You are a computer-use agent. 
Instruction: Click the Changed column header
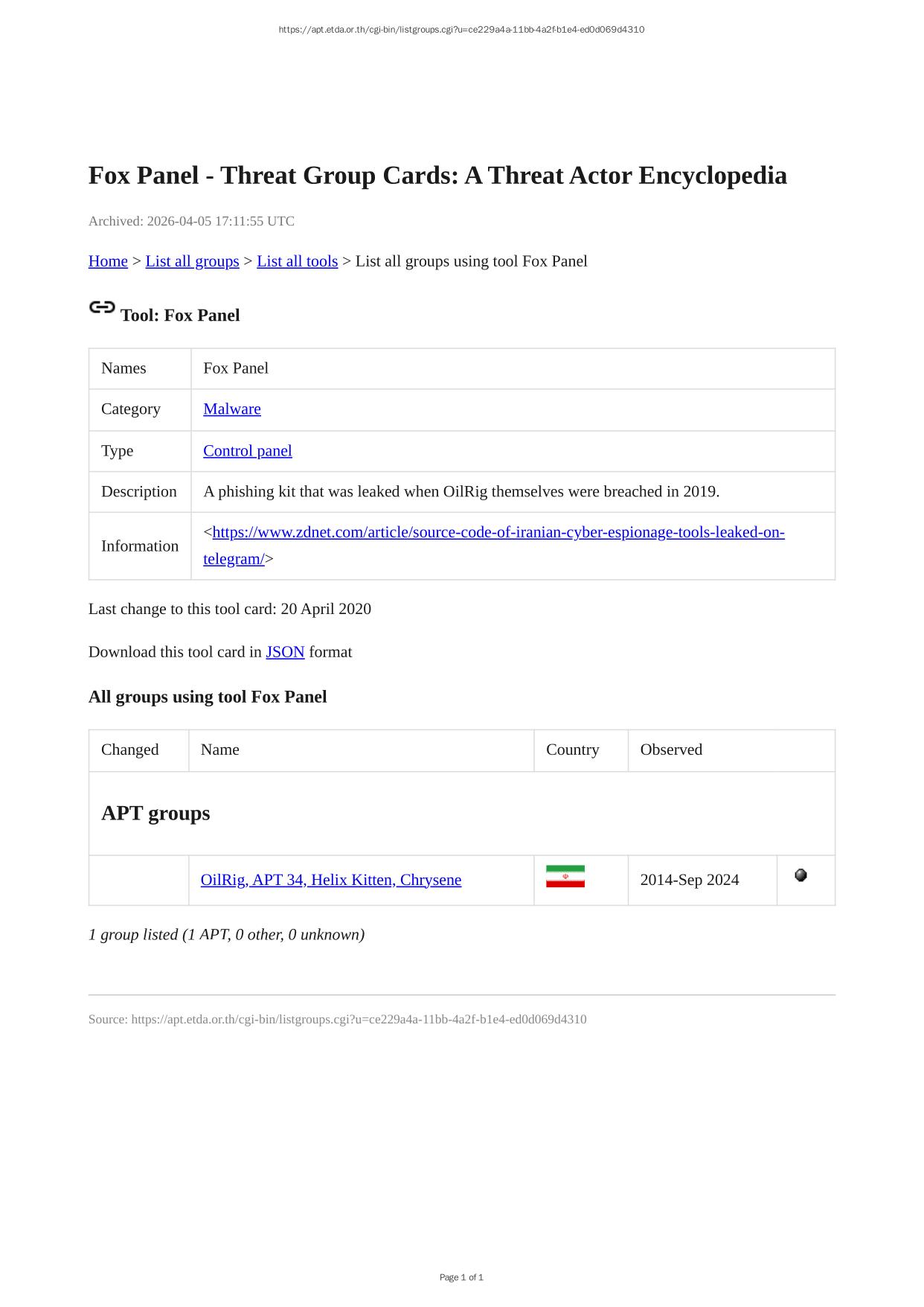129,750
